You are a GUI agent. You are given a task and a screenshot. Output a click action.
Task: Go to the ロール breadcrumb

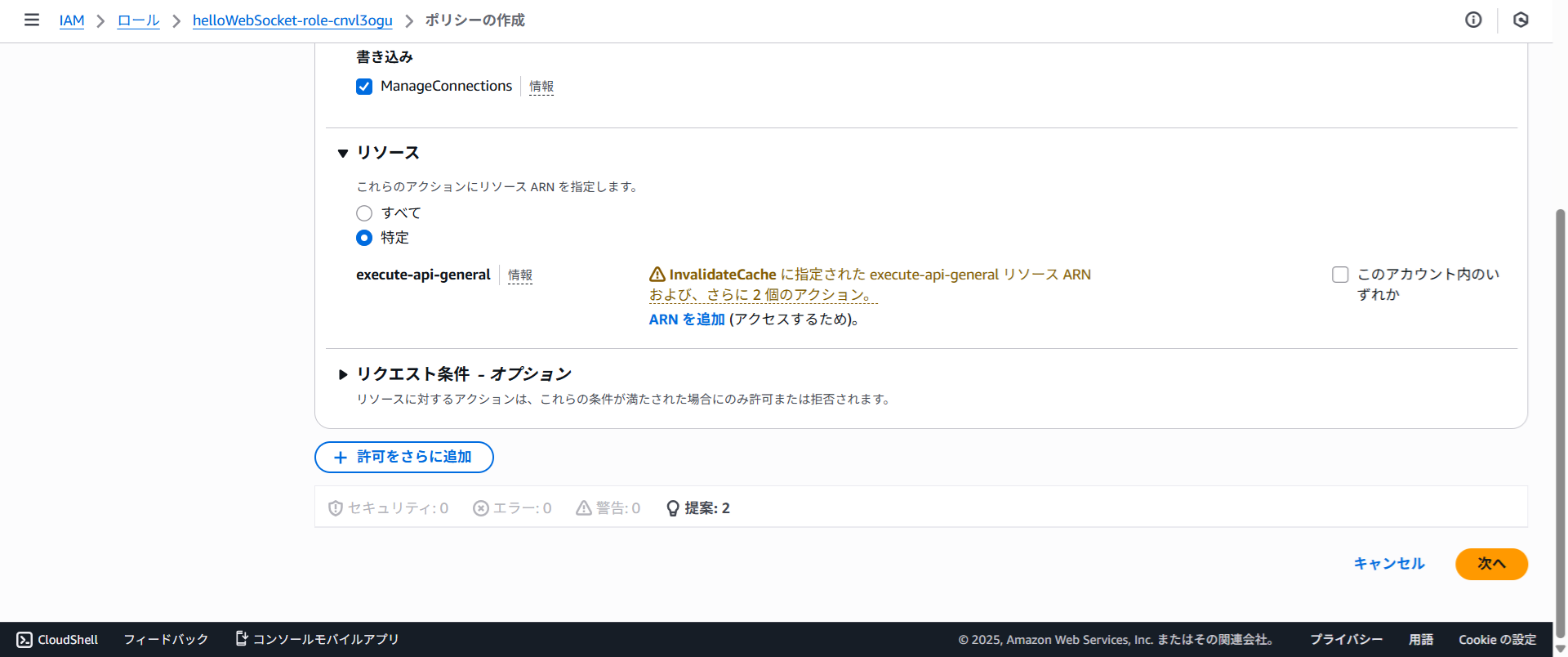[138, 20]
